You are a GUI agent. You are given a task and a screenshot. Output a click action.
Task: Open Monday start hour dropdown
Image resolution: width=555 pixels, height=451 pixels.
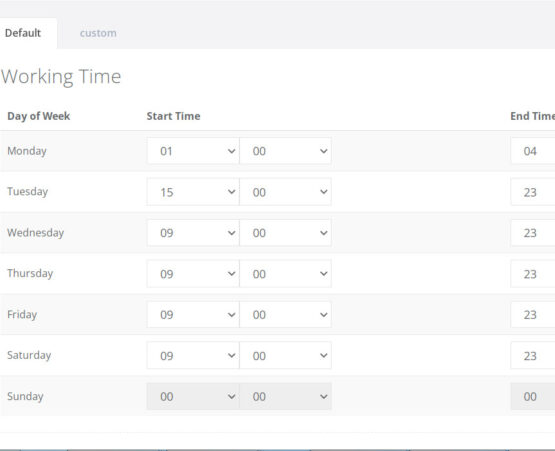pyautogui.click(x=193, y=151)
